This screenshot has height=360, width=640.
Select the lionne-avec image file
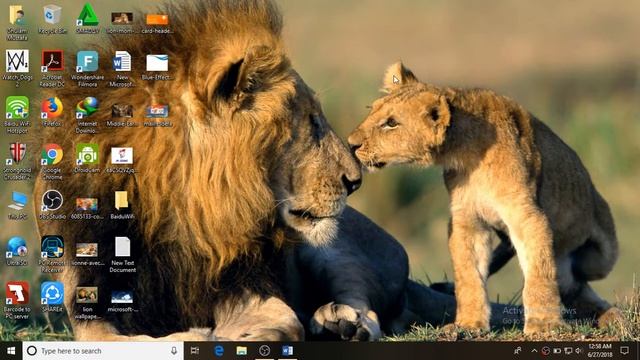pos(87,254)
